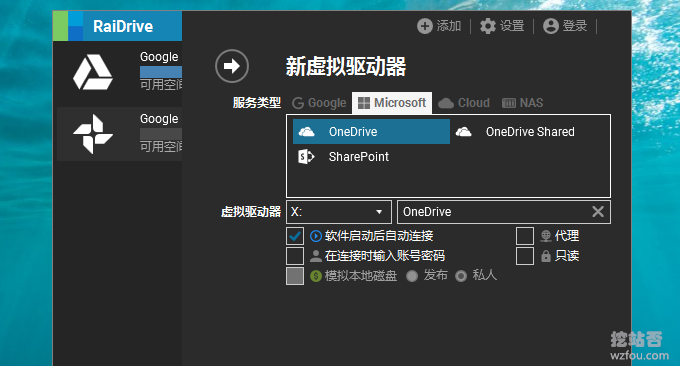
Task: Click the auto-connect play circle icon
Action: click(316, 236)
